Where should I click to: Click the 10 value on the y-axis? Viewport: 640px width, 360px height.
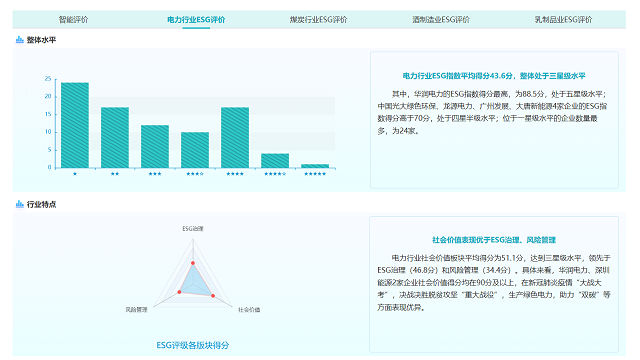[x=48, y=132]
